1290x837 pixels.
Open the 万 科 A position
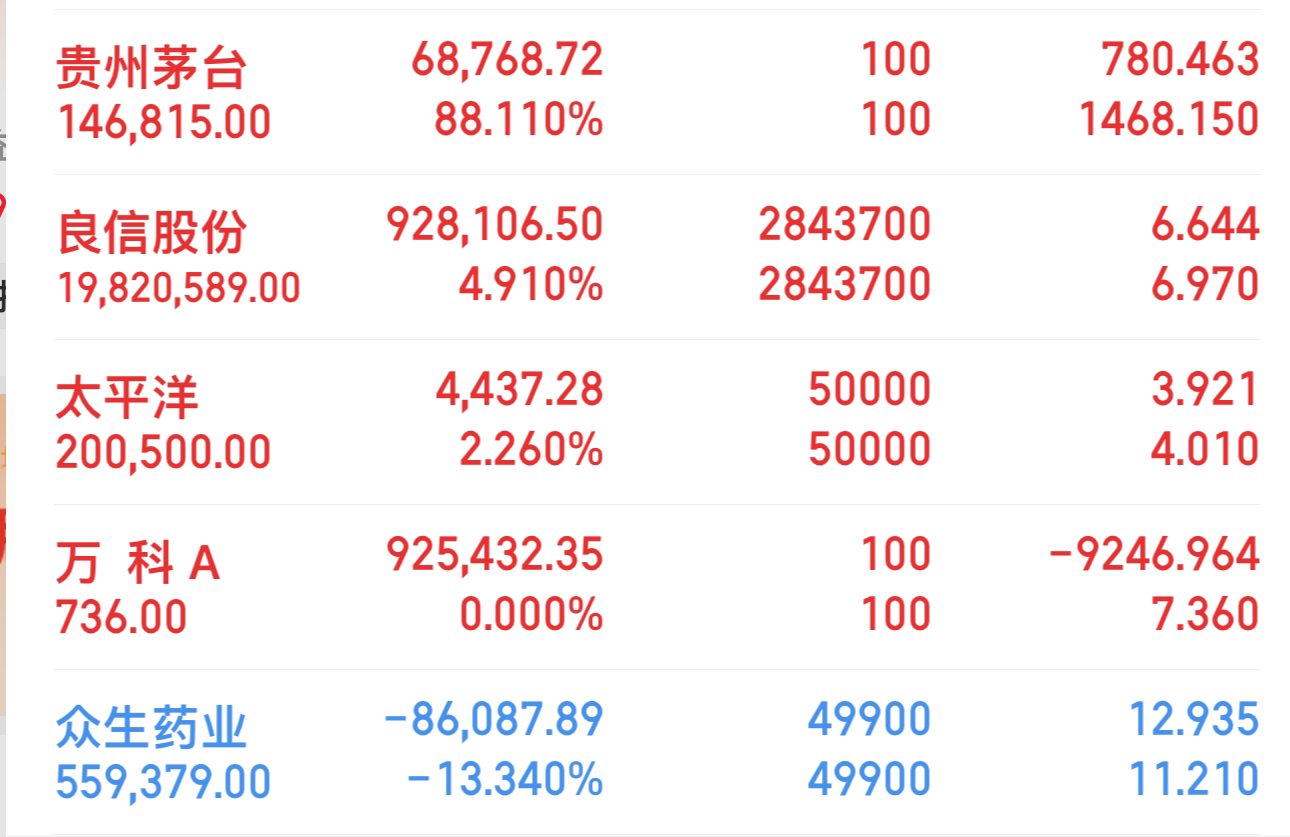[656, 587]
